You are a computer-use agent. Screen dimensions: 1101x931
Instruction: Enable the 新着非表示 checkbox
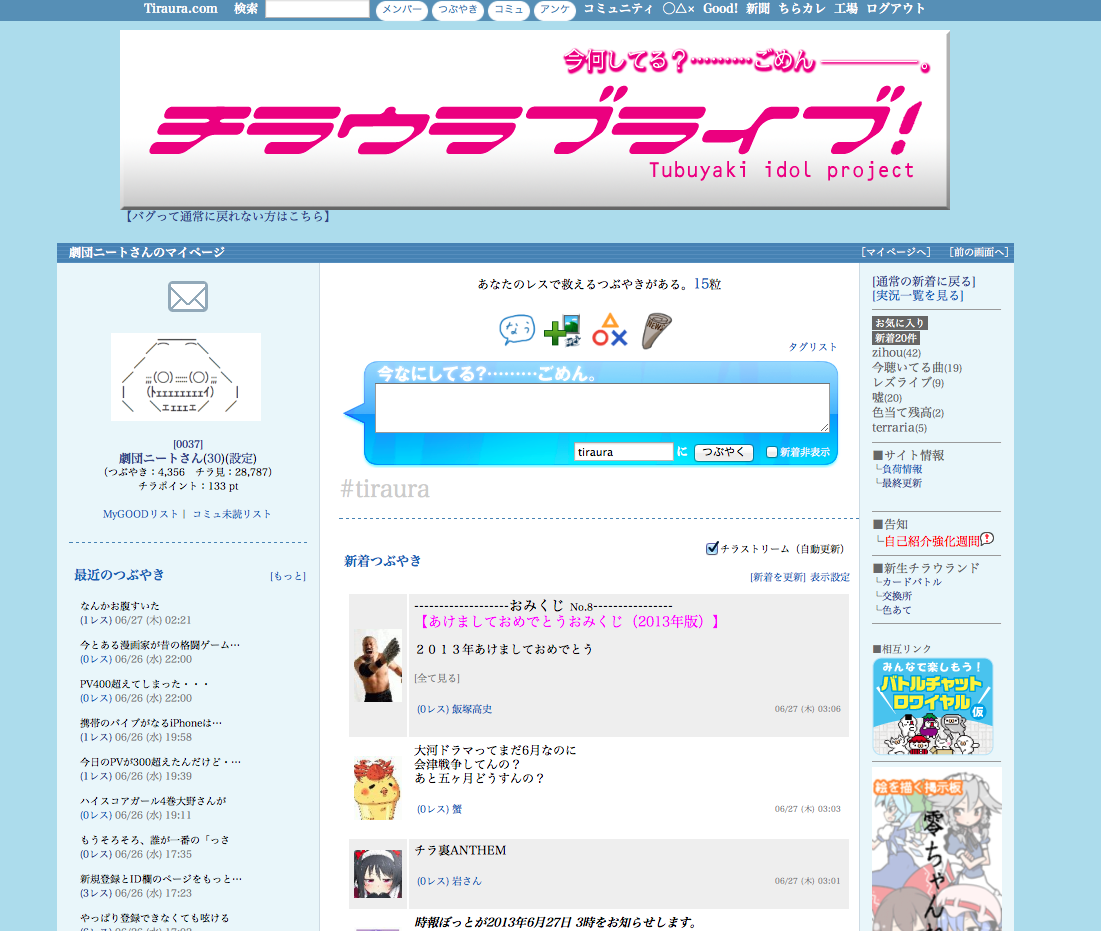[773, 451]
